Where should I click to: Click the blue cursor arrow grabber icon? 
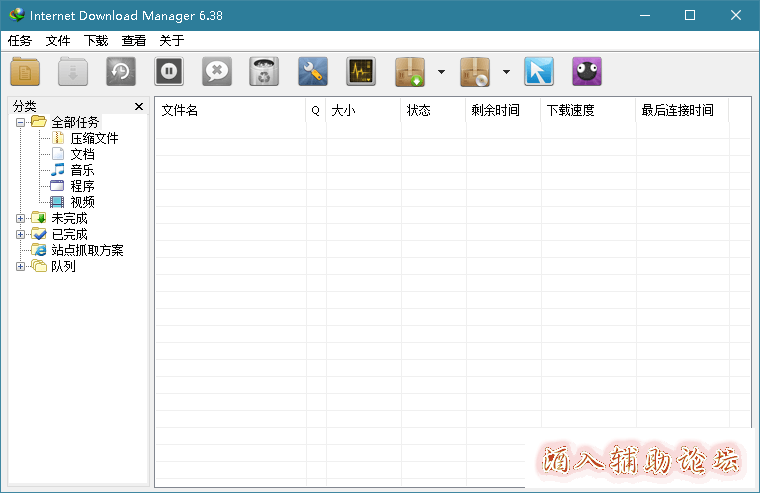click(539, 72)
